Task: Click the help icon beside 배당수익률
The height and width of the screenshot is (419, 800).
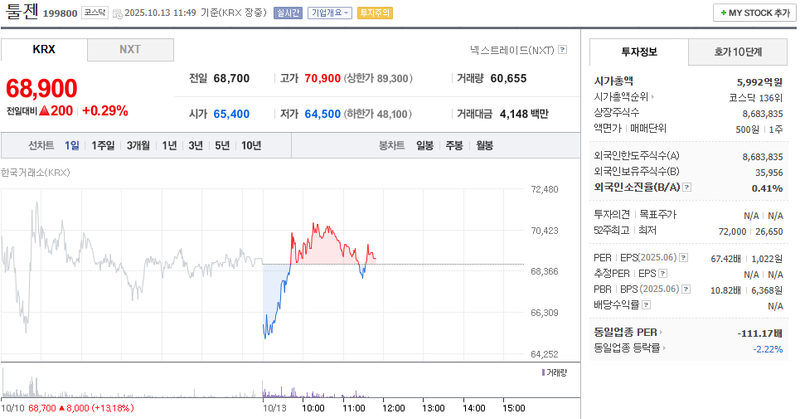Action: point(642,304)
